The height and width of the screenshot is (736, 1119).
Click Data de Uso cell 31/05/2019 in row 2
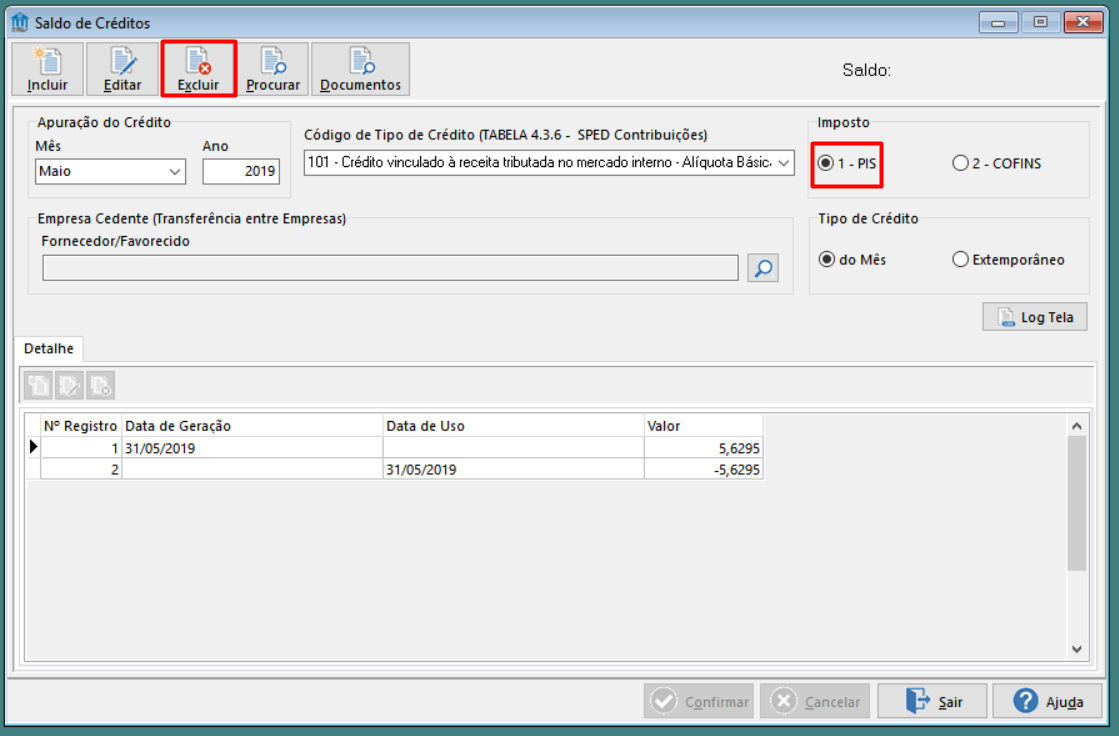513,470
